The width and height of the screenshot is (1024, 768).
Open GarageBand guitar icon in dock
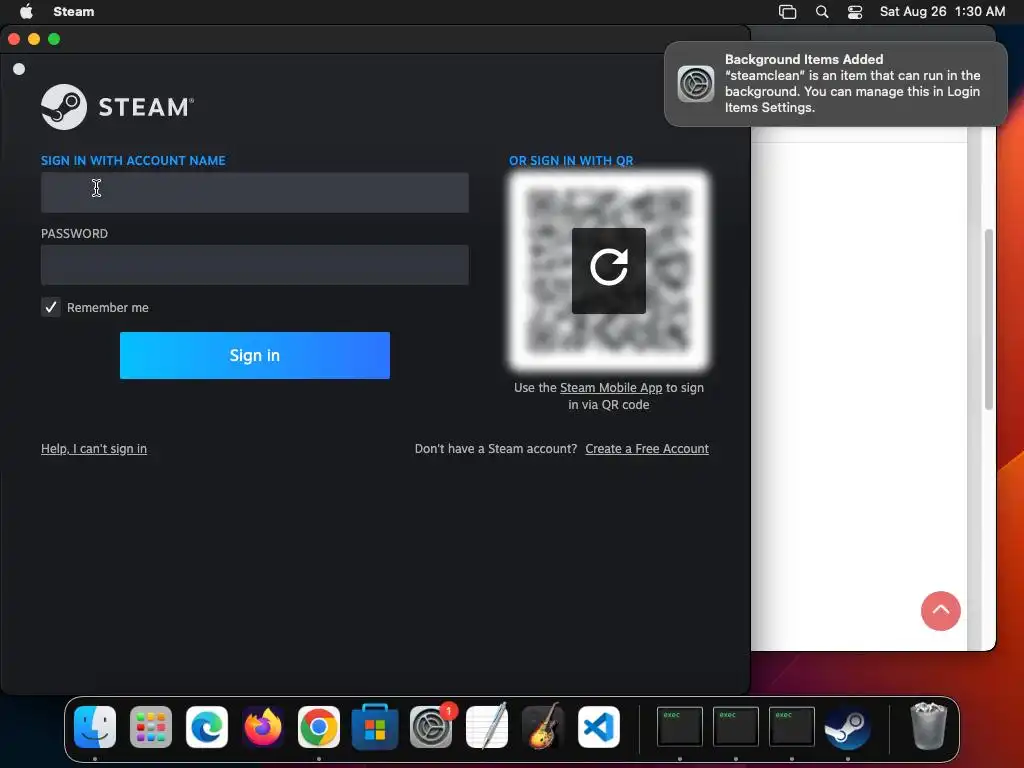click(543, 727)
